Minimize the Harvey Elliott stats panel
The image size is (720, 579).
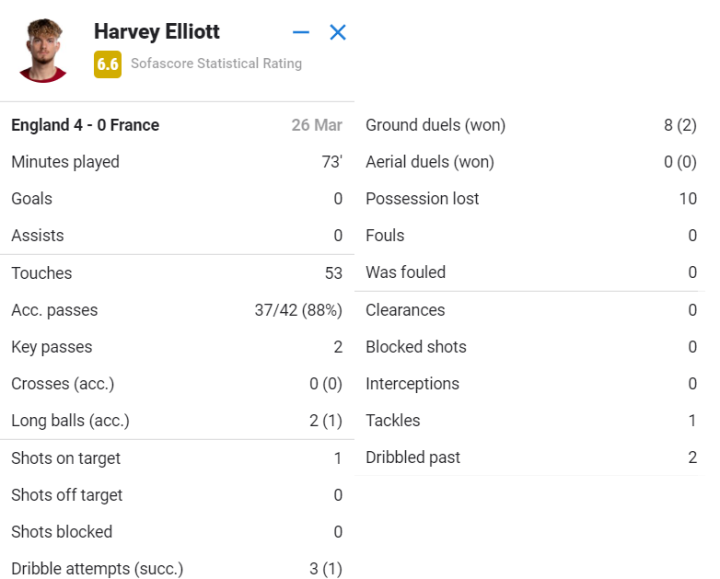pyautogui.click(x=301, y=32)
